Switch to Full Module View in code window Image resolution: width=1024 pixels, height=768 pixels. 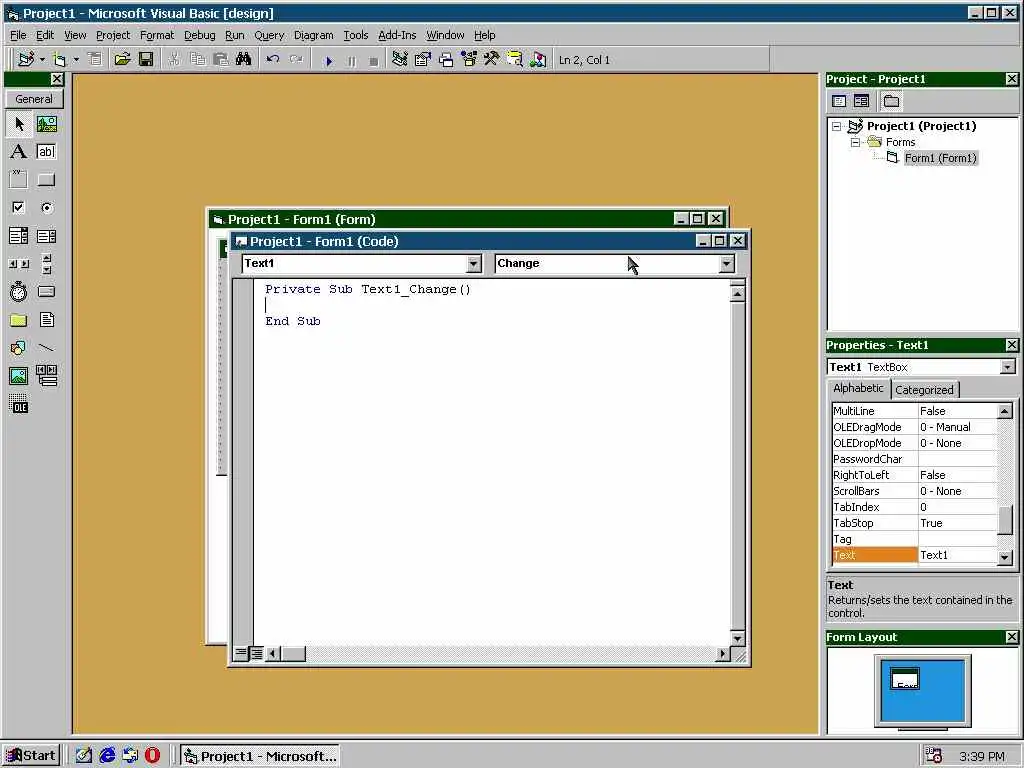257,653
